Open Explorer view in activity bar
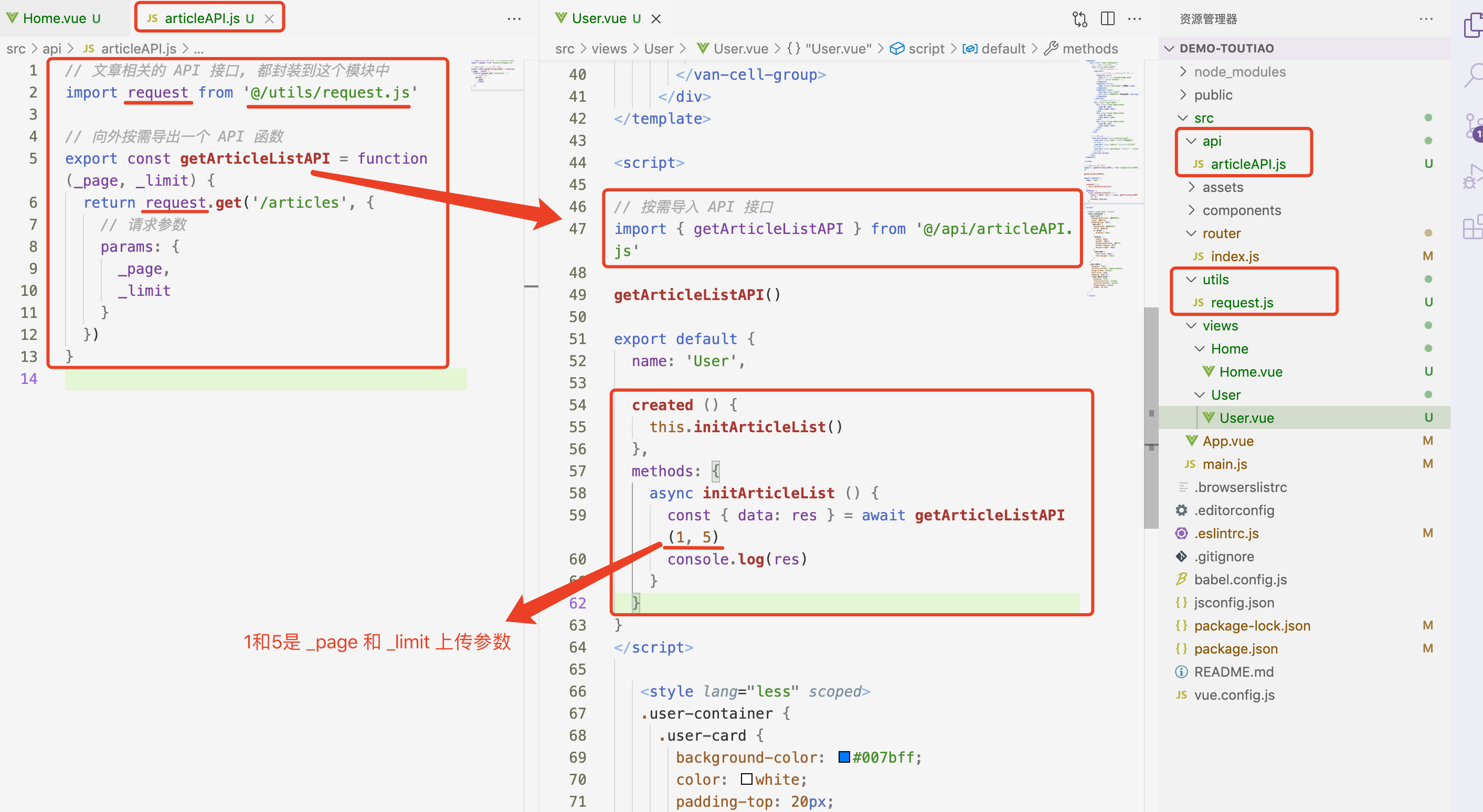Image resolution: width=1483 pixels, height=812 pixels. [x=1473, y=25]
